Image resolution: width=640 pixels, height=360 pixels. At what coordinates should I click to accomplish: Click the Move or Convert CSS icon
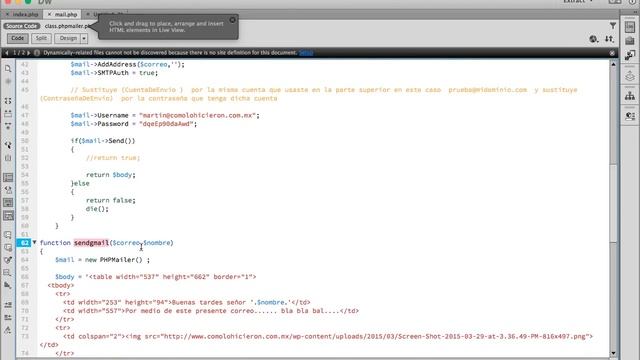[x=8, y=285]
